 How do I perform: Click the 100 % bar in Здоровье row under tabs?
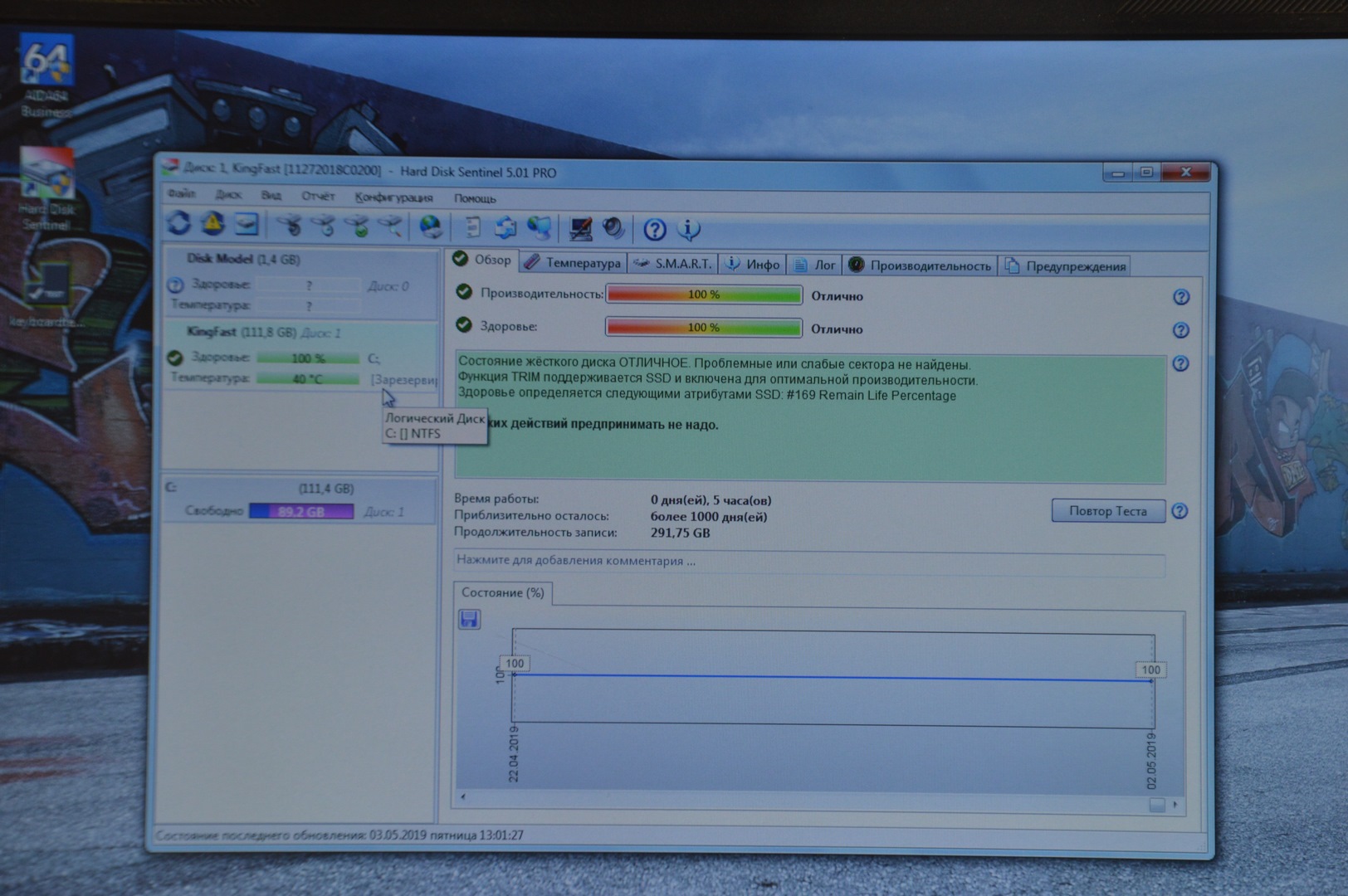pos(704,328)
